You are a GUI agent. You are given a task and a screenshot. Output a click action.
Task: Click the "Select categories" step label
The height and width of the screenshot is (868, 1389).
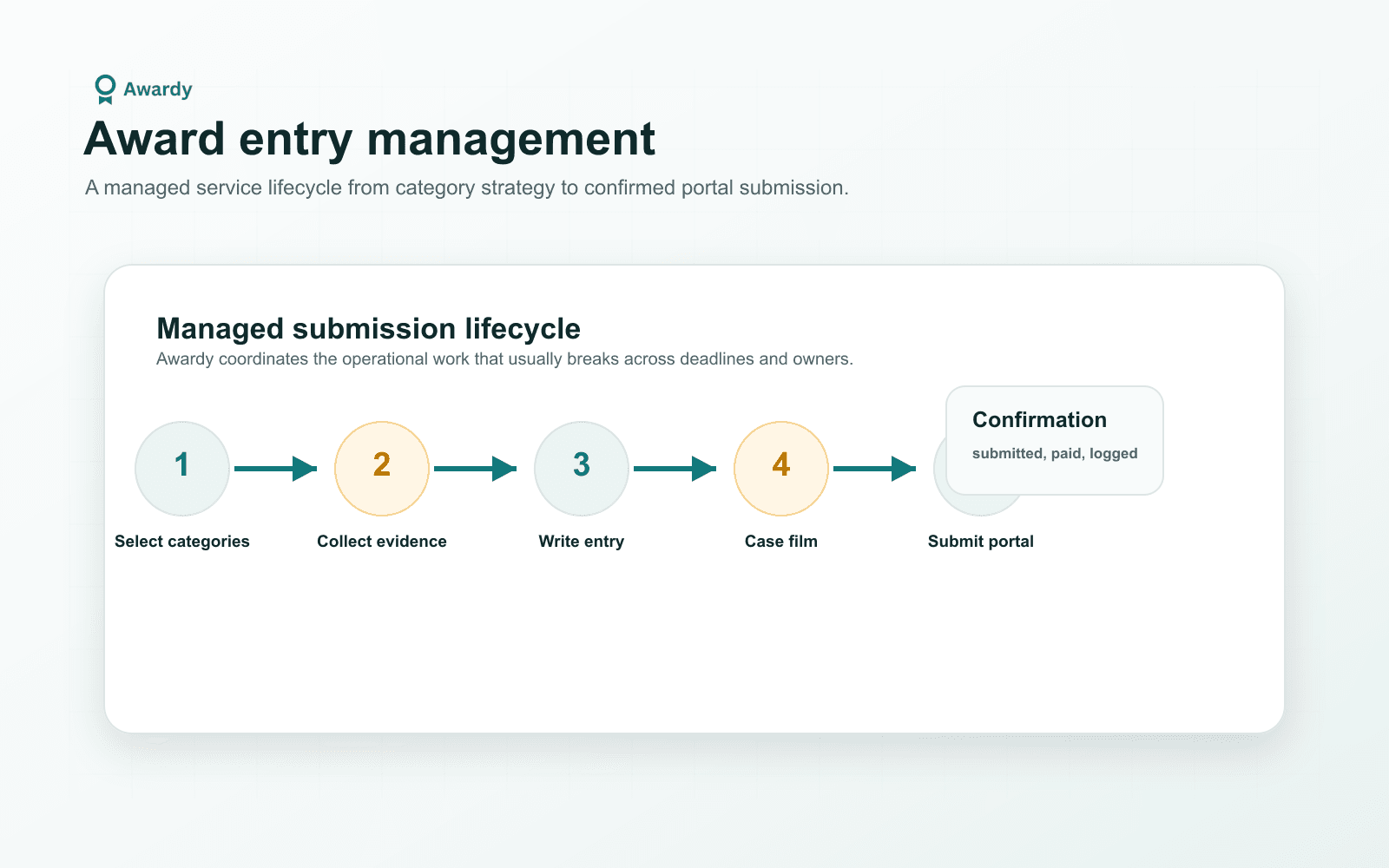[x=182, y=542]
